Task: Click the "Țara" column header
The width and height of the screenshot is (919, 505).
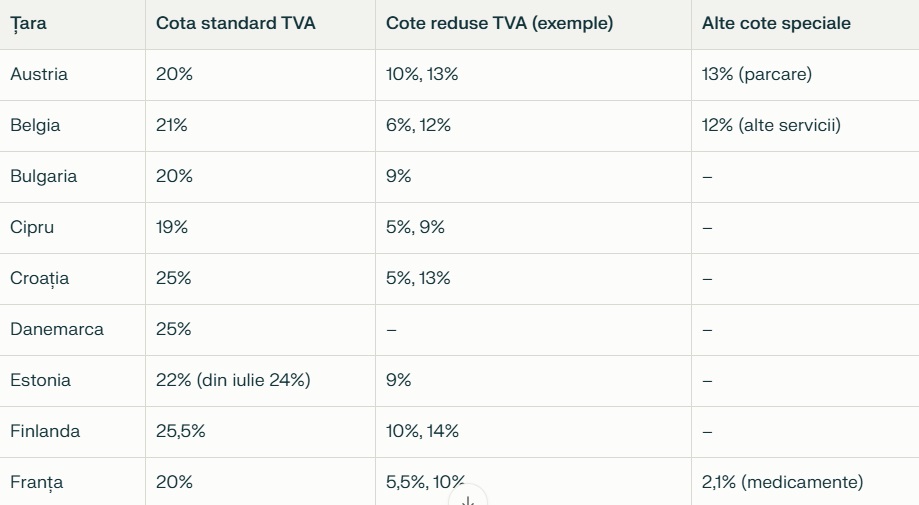Action: click(28, 24)
